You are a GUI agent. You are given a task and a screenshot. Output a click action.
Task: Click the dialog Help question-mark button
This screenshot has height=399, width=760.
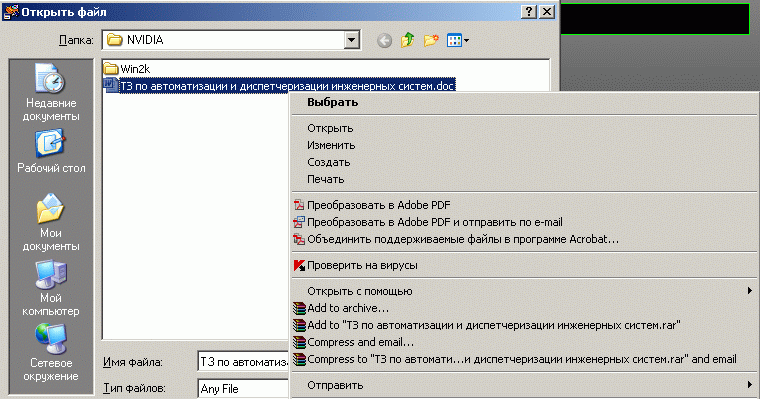pyautogui.click(x=529, y=12)
